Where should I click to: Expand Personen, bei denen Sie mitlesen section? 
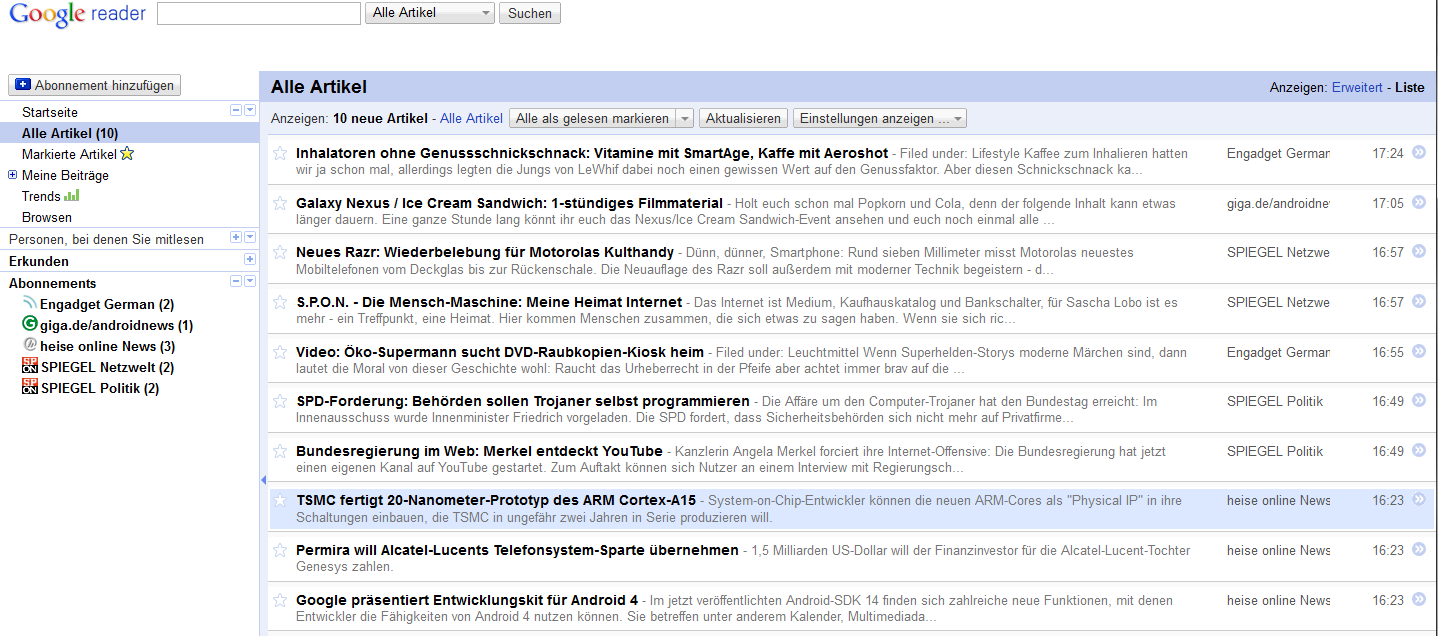(x=236, y=237)
